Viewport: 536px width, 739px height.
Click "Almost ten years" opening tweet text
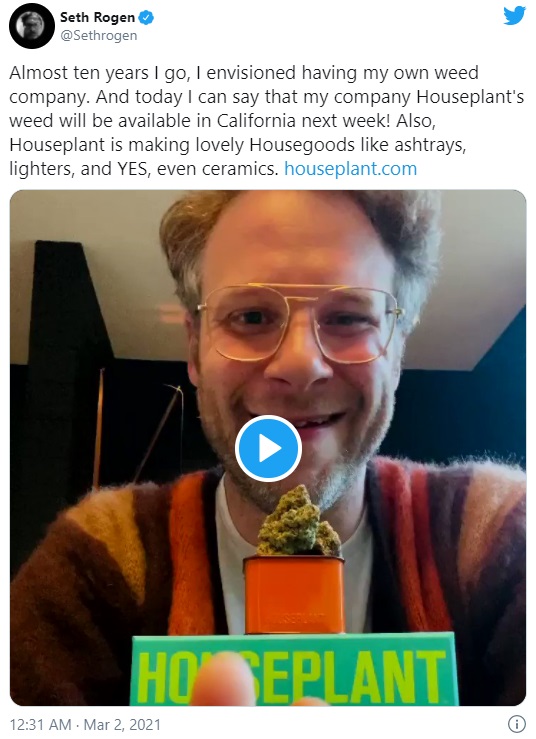pyautogui.click(x=79, y=73)
